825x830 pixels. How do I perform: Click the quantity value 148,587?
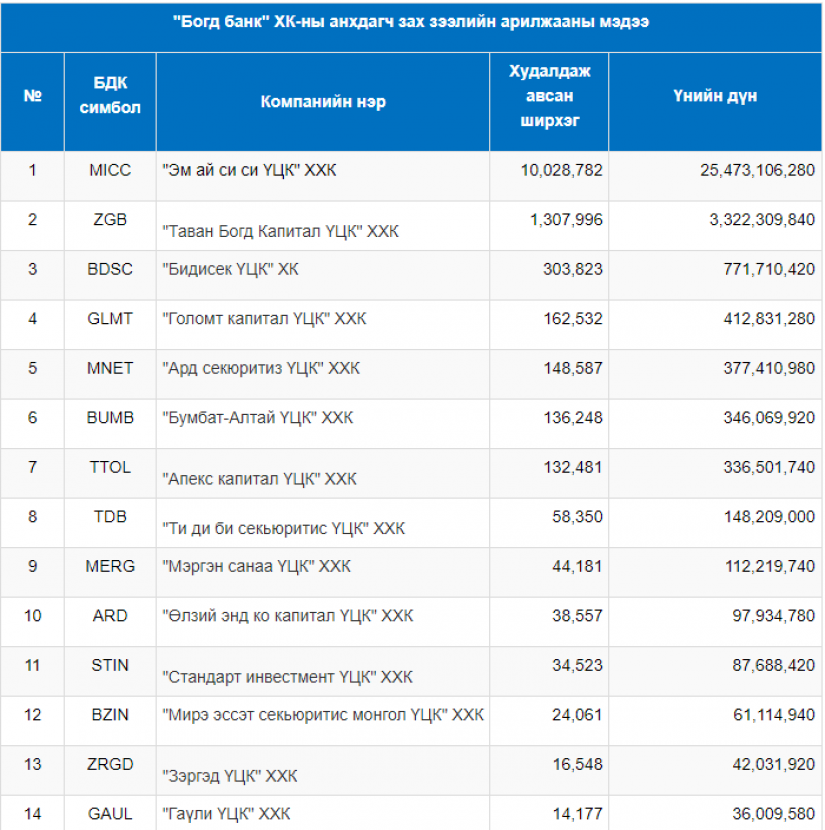(x=573, y=368)
